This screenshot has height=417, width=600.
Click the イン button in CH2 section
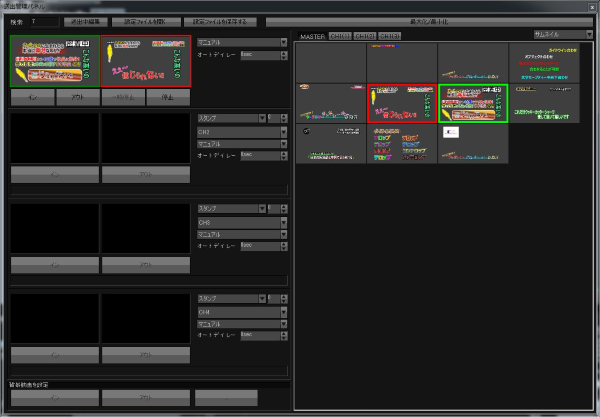click(x=55, y=174)
